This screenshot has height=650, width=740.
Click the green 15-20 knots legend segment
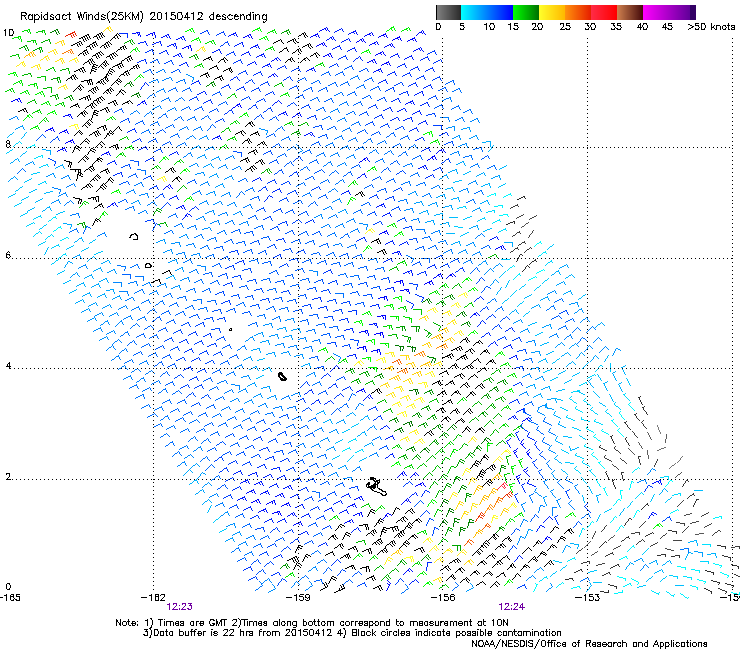(526, 12)
